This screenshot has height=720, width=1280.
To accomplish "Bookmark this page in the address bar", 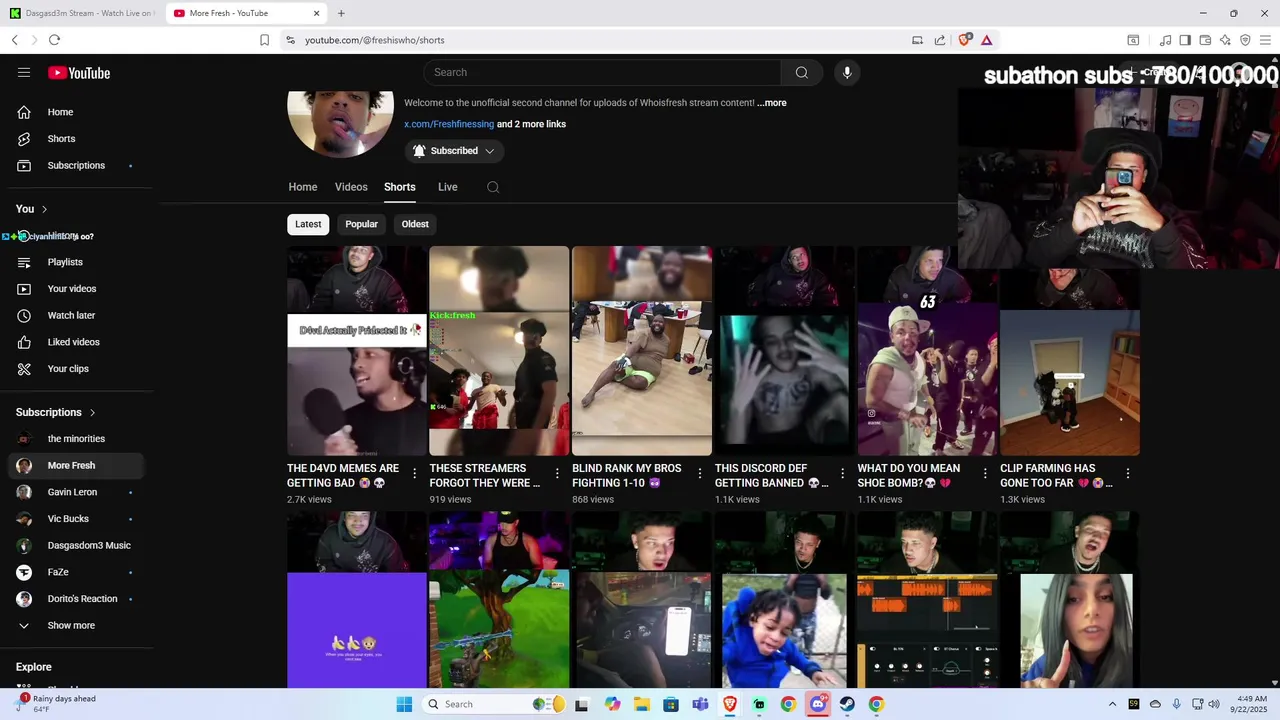I will pos(264,40).
